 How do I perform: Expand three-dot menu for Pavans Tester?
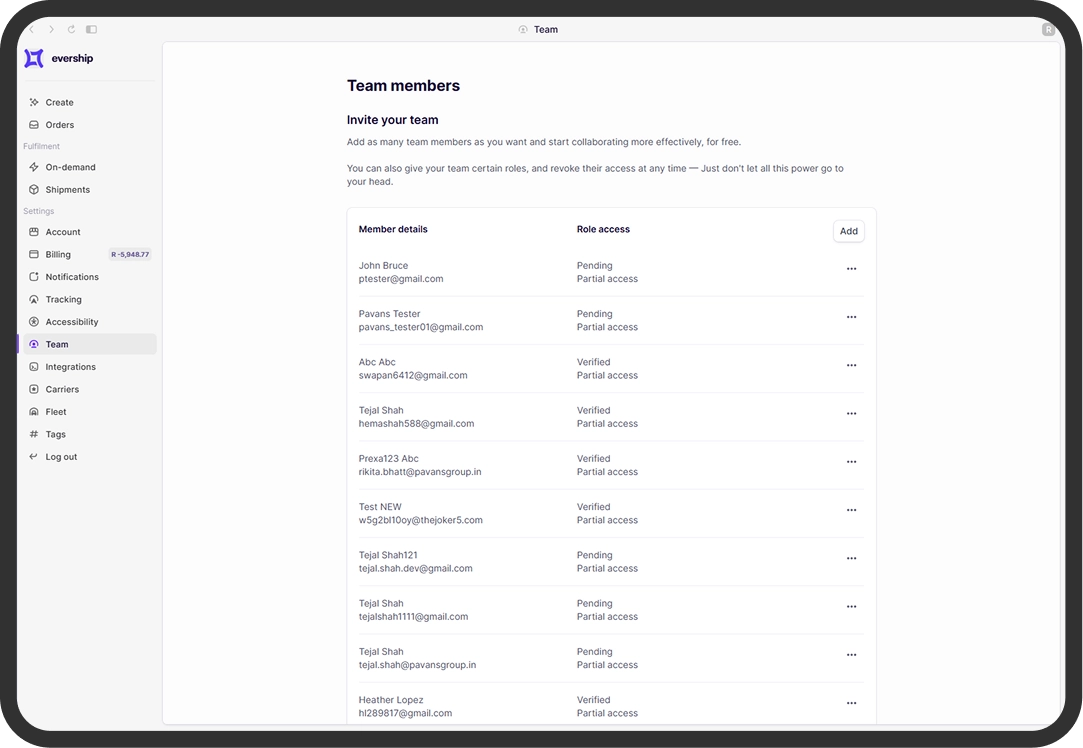click(x=851, y=317)
